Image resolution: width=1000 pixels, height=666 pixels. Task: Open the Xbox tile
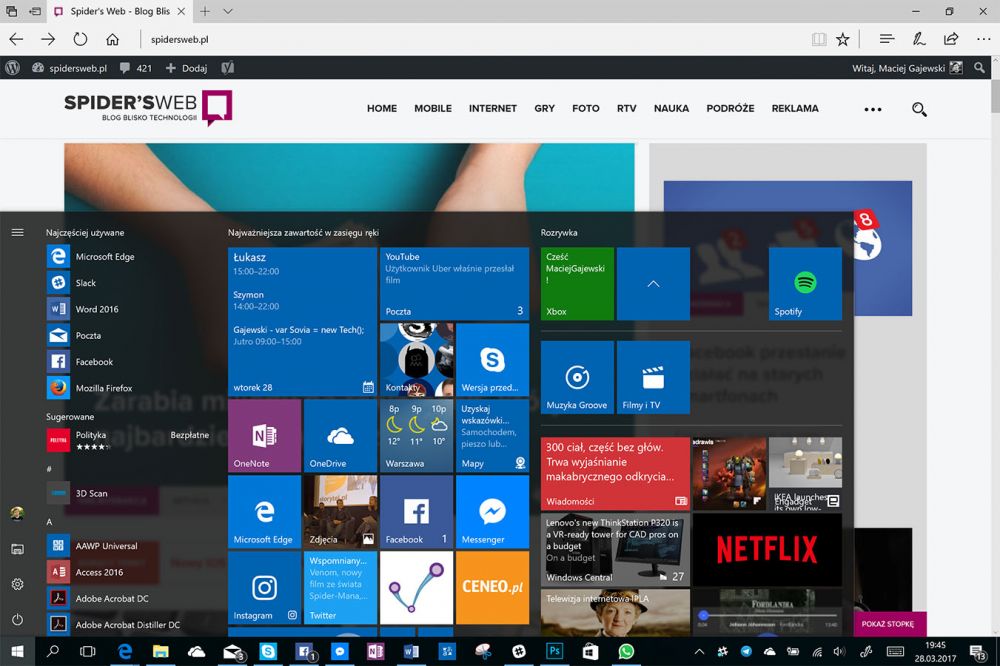(577, 284)
